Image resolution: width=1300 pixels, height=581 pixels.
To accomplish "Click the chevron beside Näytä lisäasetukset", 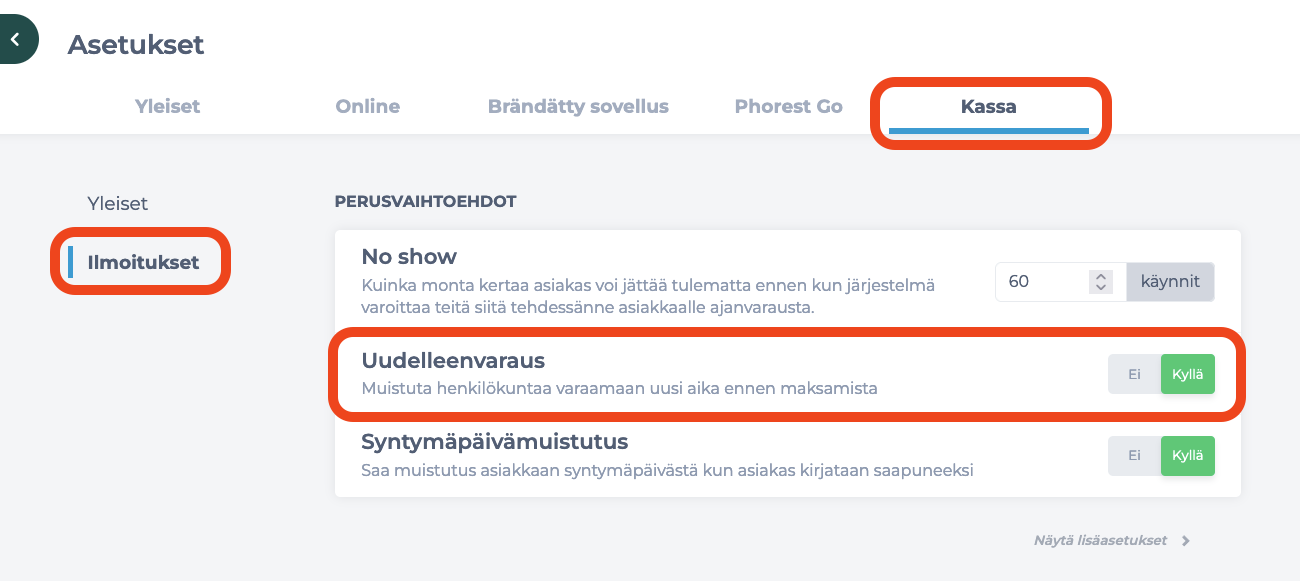I will pyautogui.click(x=1186, y=541).
